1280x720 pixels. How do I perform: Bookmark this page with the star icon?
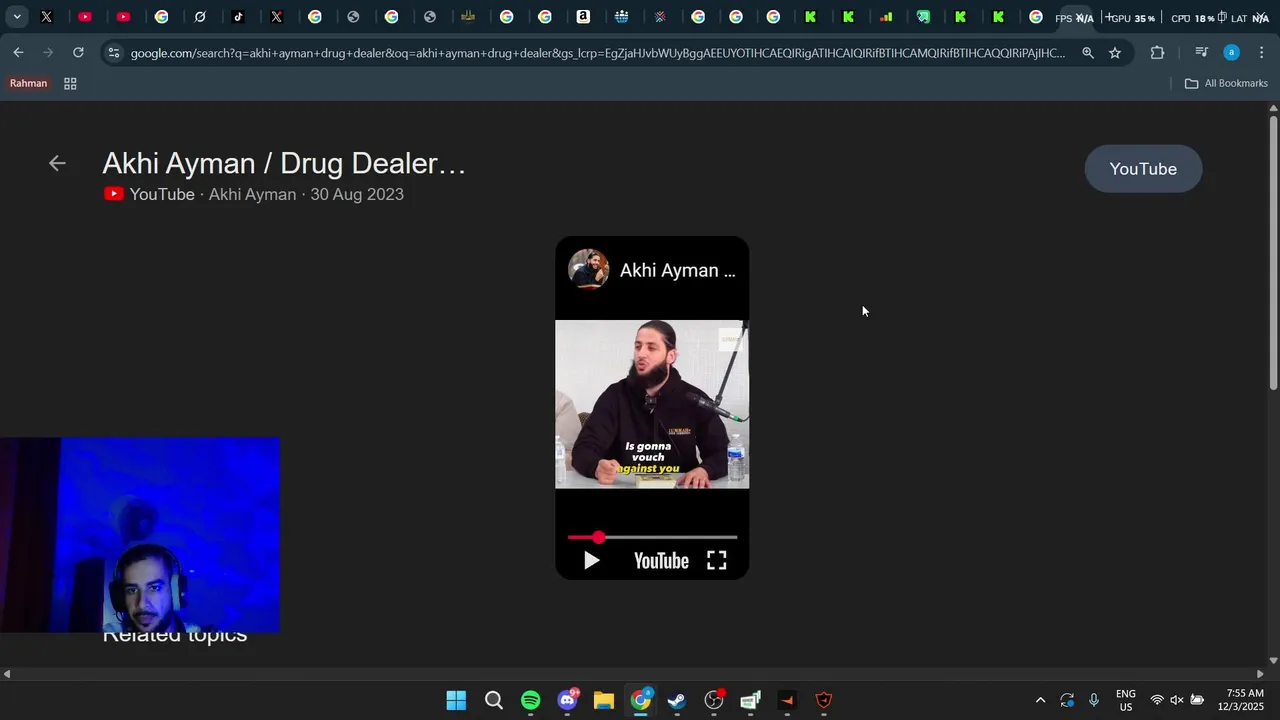1115,53
